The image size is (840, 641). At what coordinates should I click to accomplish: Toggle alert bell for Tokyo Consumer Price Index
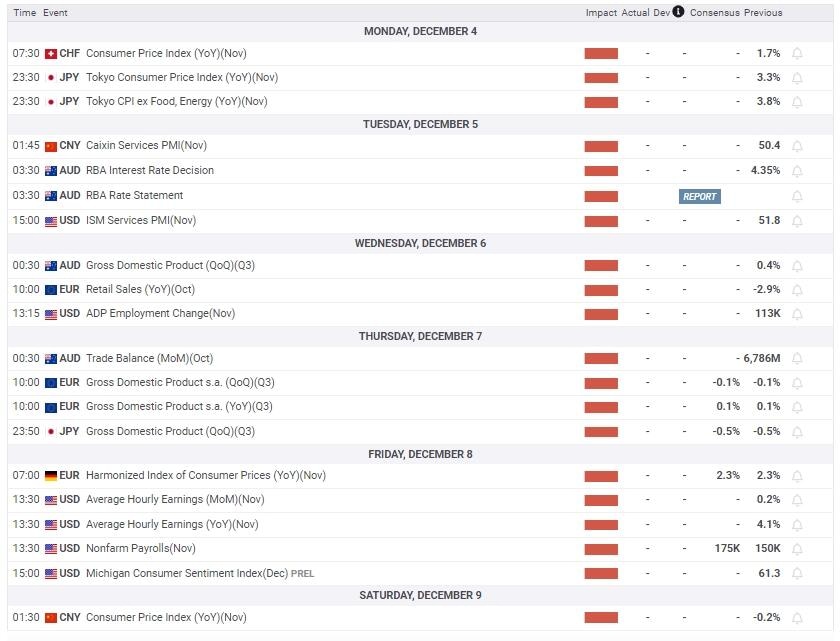pyautogui.click(x=797, y=78)
